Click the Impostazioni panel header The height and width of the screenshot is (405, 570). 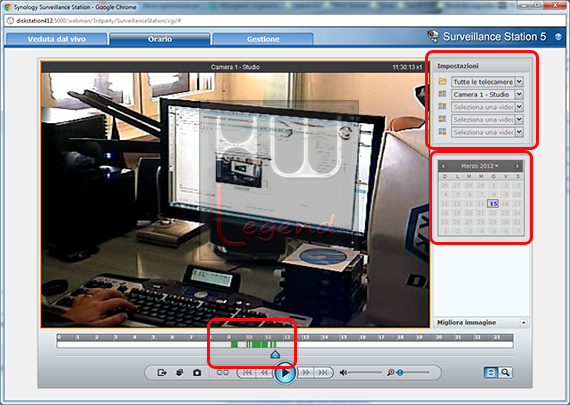(x=480, y=66)
